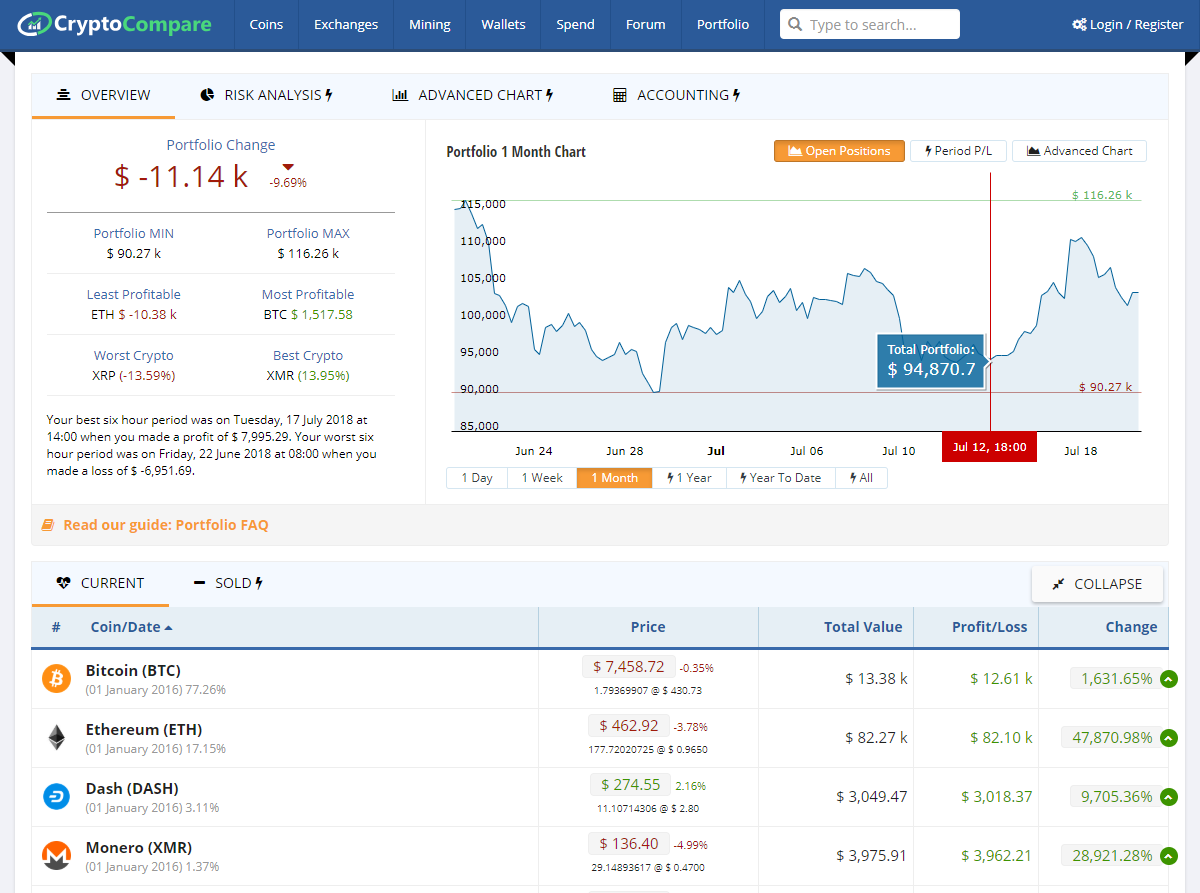The width and height of the screenshot is (1200, 893).
Task: Enable the 1 Week chart period
Action: (x=542, y=478)
